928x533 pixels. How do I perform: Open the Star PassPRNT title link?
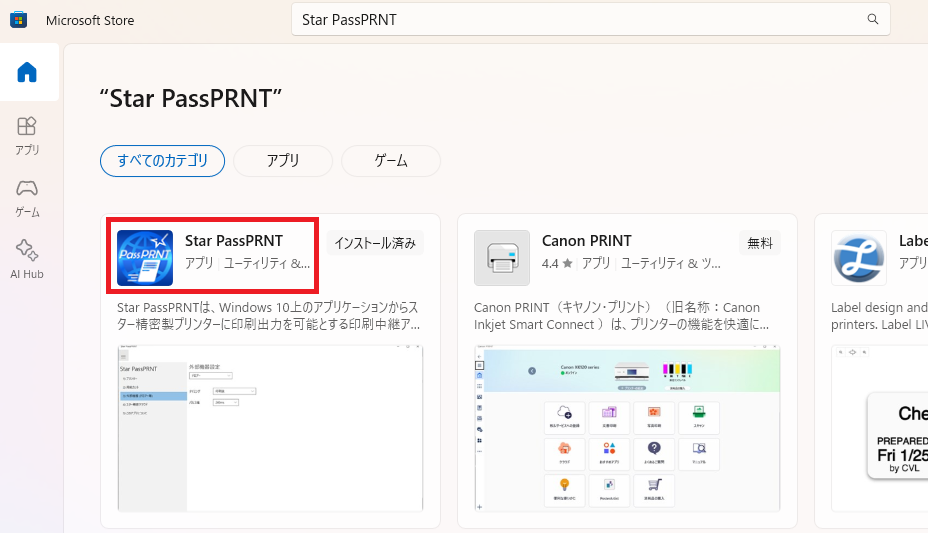(234, 241)
